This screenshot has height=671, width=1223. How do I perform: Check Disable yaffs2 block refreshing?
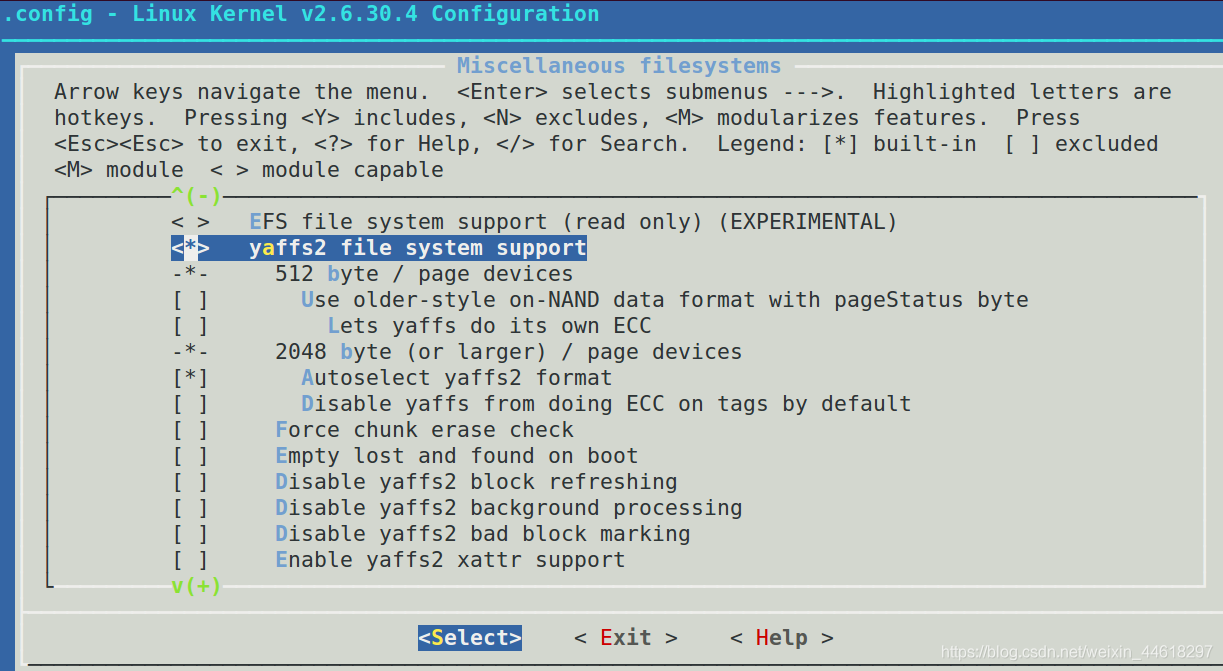coord(190,482)
